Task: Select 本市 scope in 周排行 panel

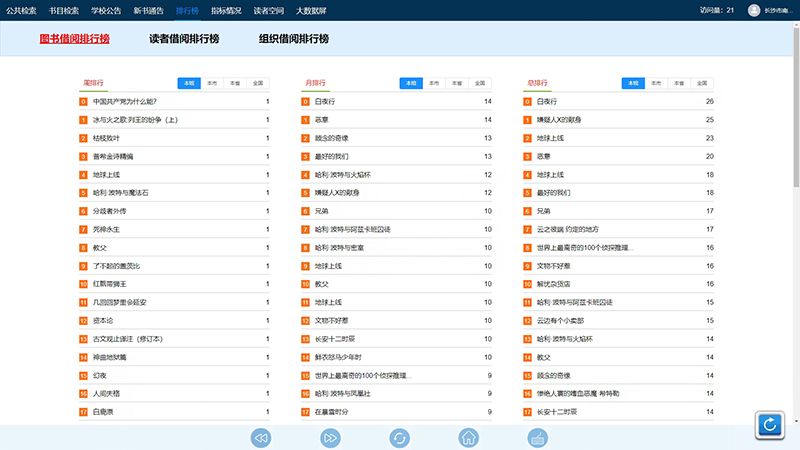Action: [x=211, y=83]
